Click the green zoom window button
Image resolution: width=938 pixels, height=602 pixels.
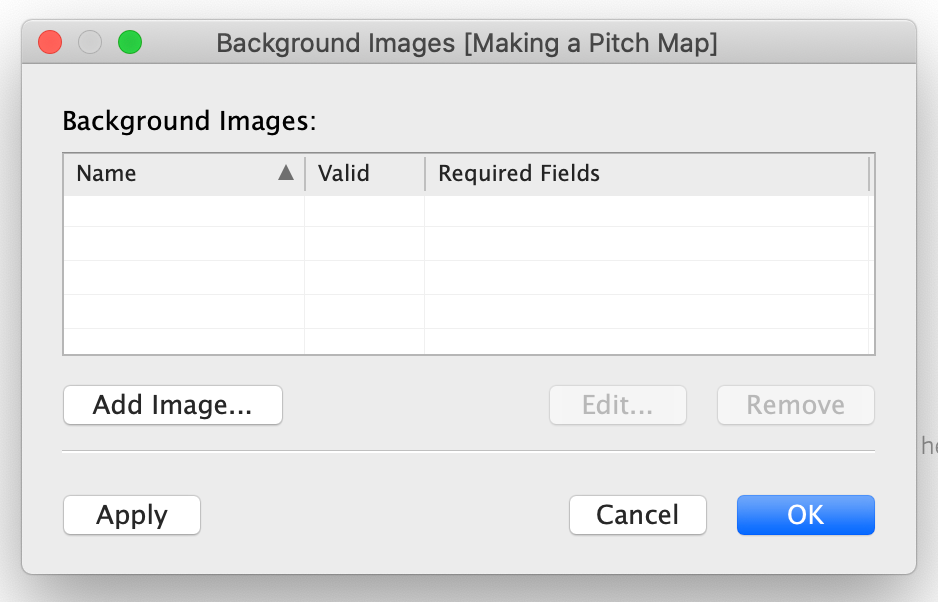click(x=130, y=42)
